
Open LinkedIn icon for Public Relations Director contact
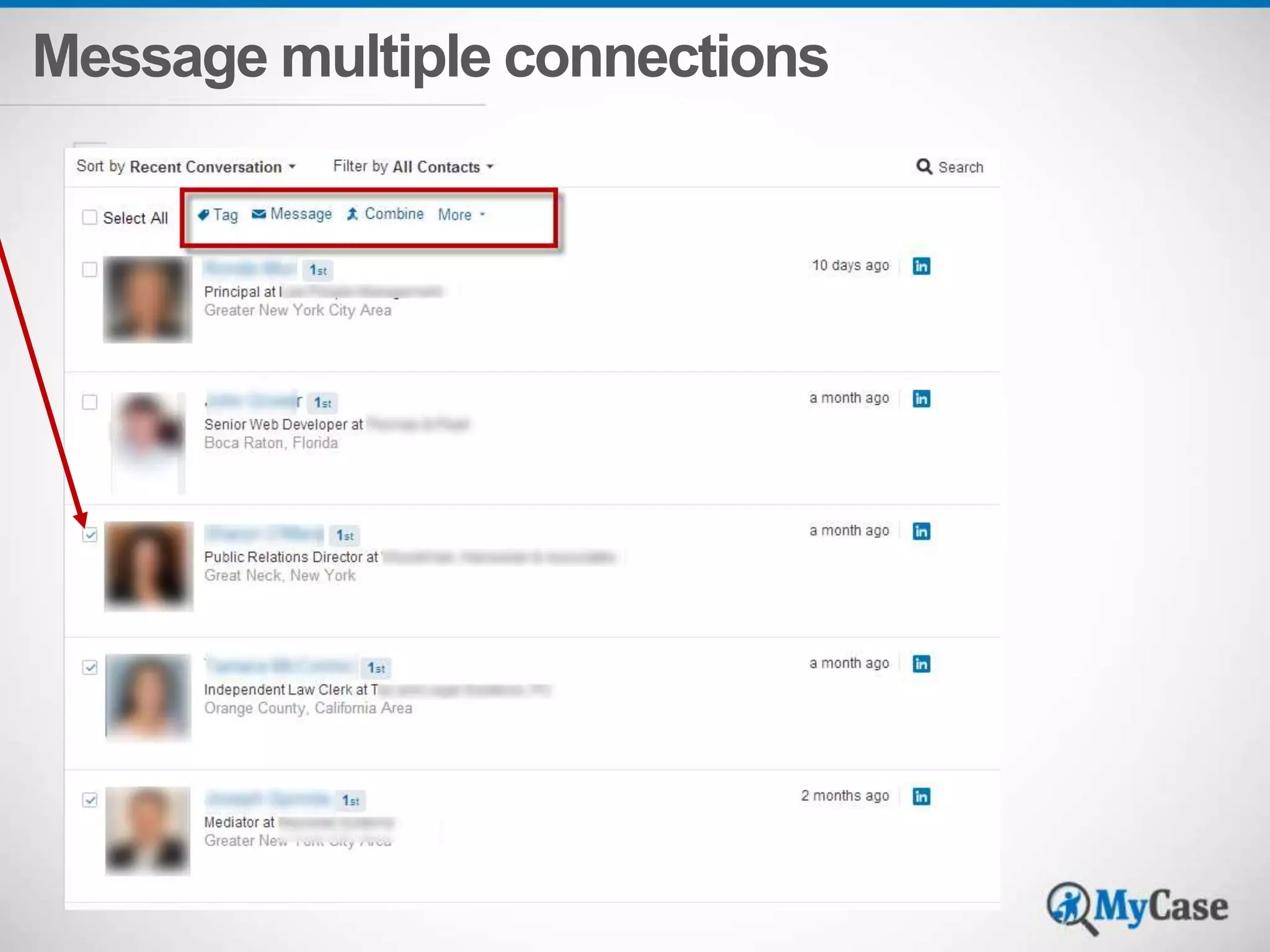coord(921,531)
